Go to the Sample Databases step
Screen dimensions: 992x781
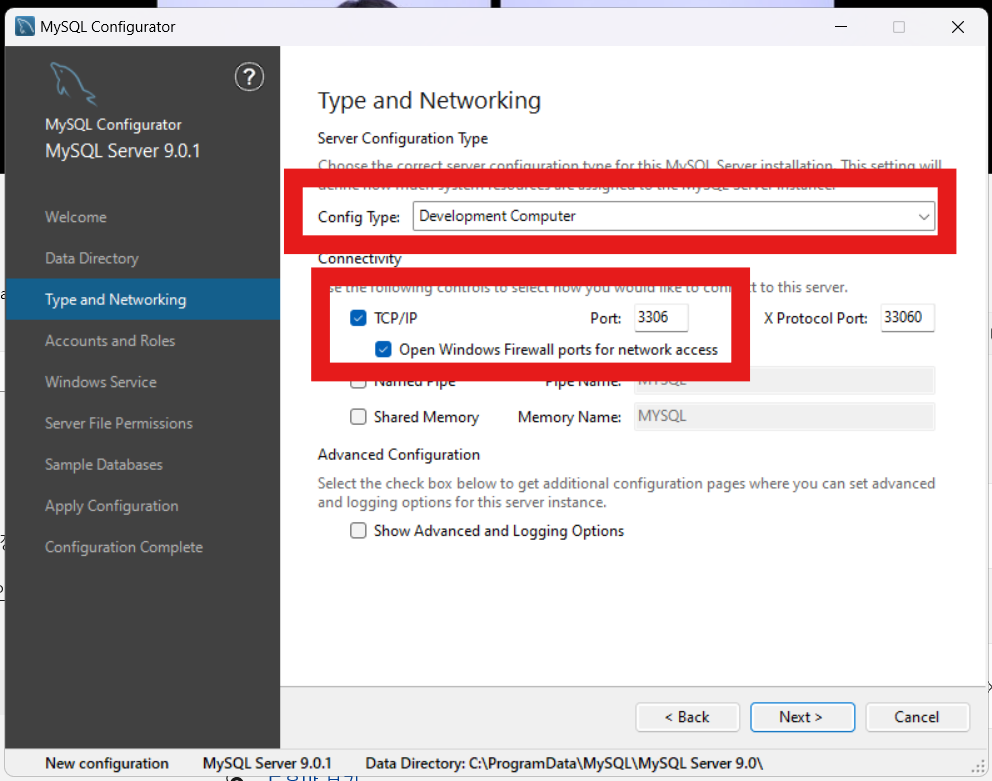pos(104,465)
